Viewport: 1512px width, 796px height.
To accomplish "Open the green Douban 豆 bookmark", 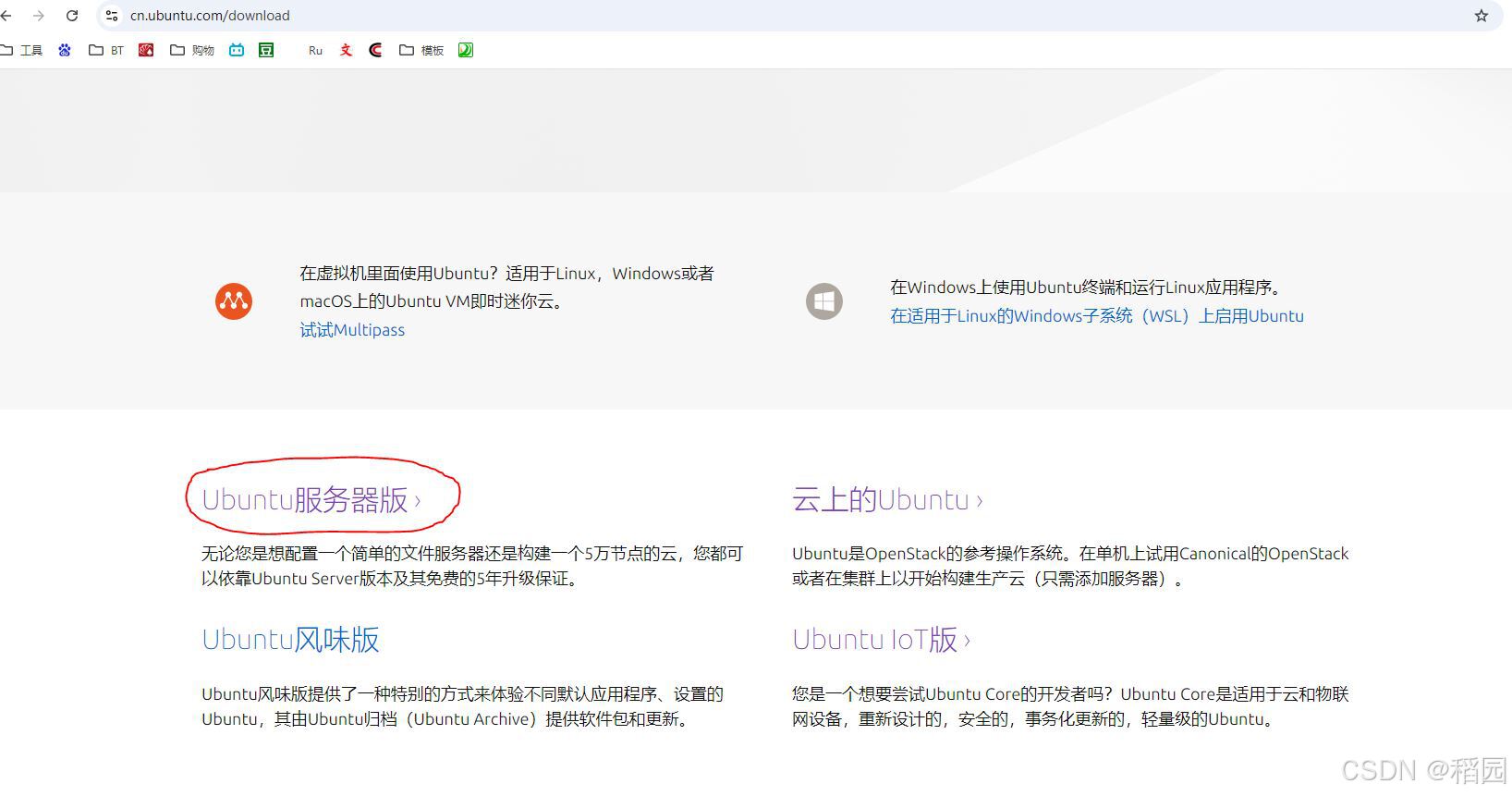I will (x=266, y=50).
